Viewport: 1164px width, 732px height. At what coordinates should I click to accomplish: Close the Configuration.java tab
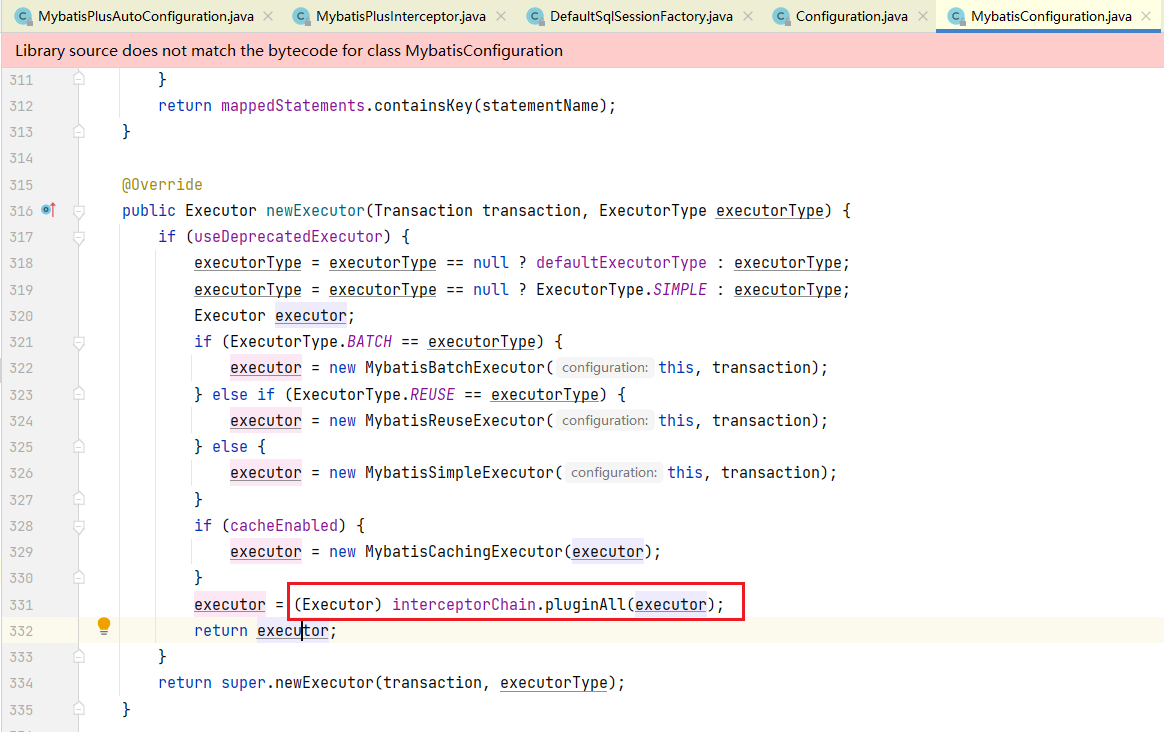pos(924,17)
